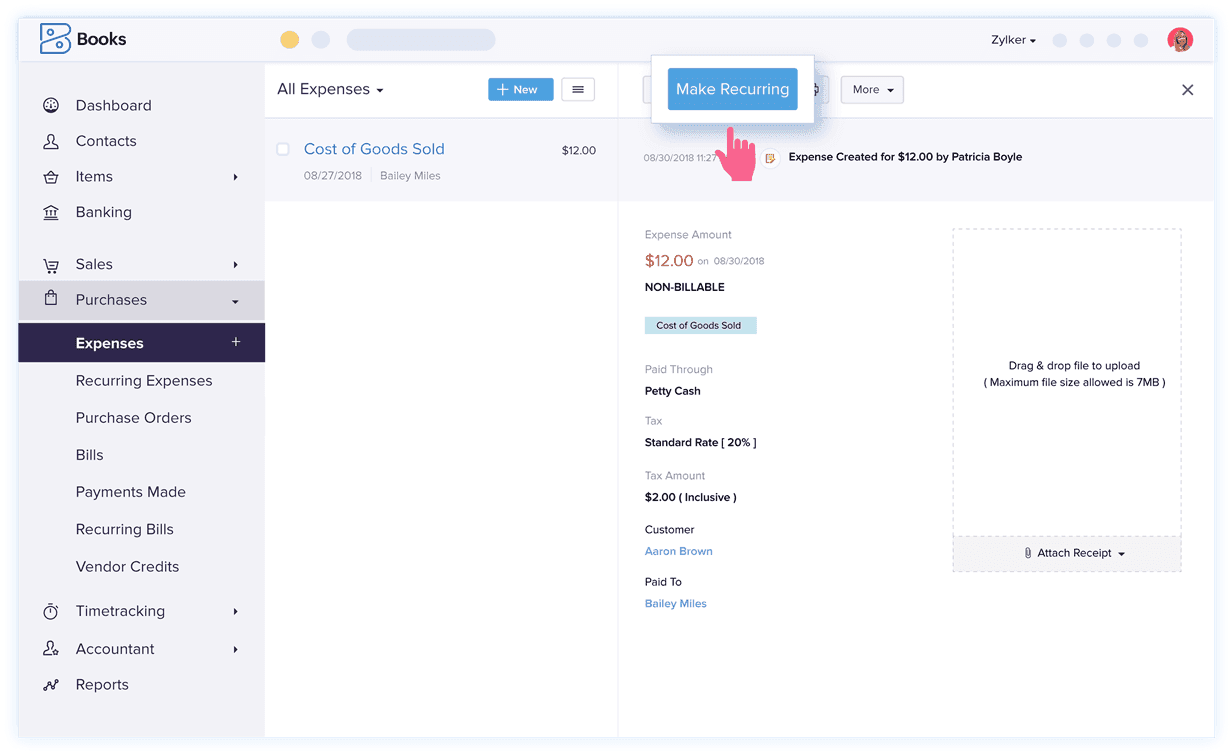Click the drag and drop upload area

[1067, 374]
